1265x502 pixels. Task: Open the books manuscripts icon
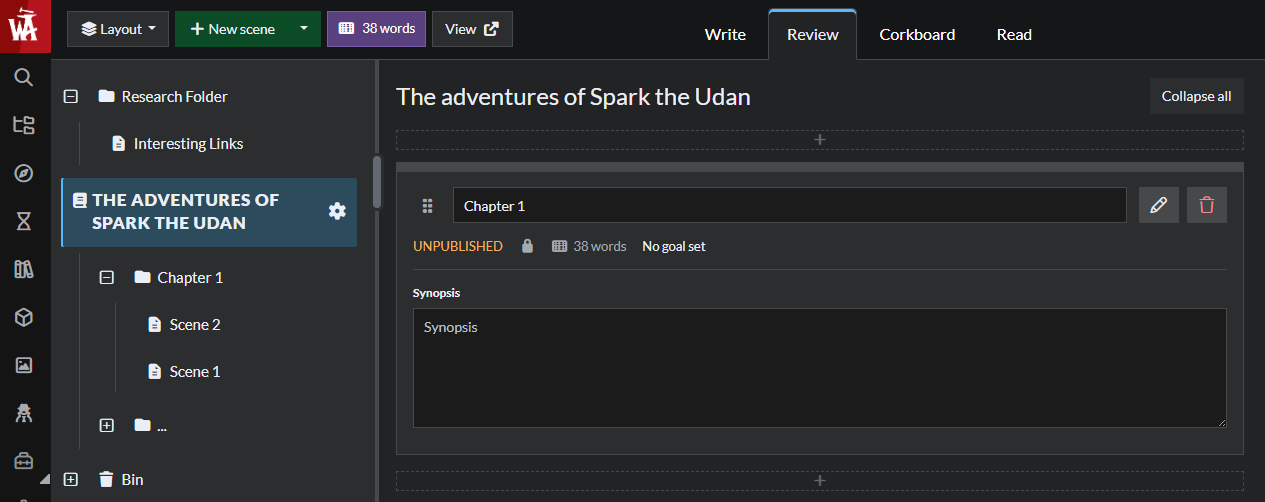click(24, 269)
